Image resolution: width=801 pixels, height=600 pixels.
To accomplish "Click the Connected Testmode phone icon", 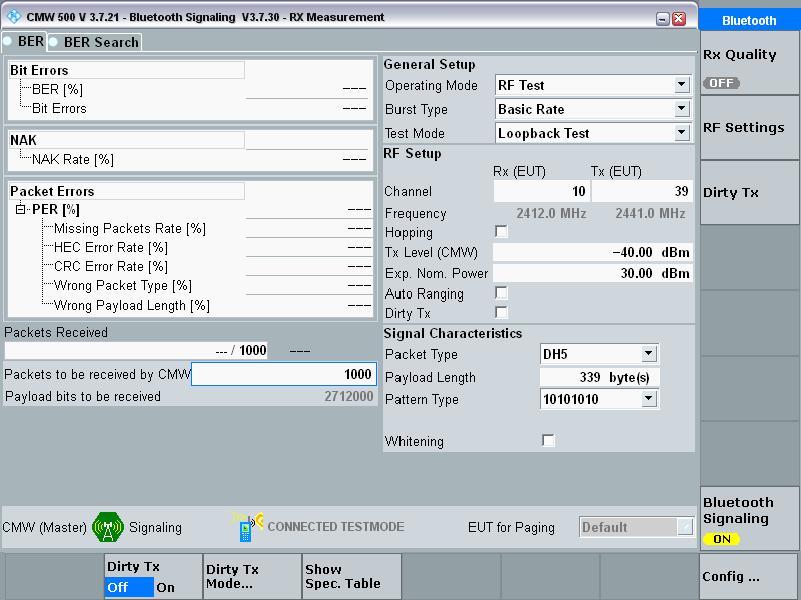I will 247,527.
